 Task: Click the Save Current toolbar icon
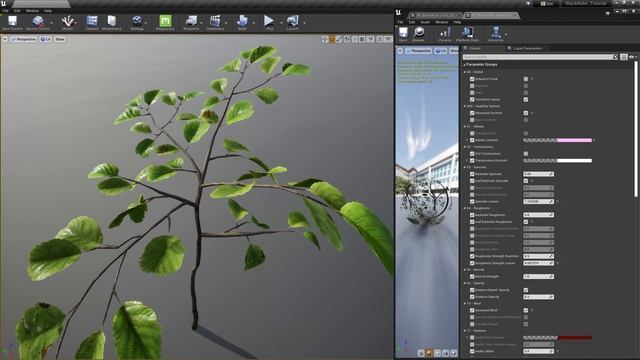point(12,22)
